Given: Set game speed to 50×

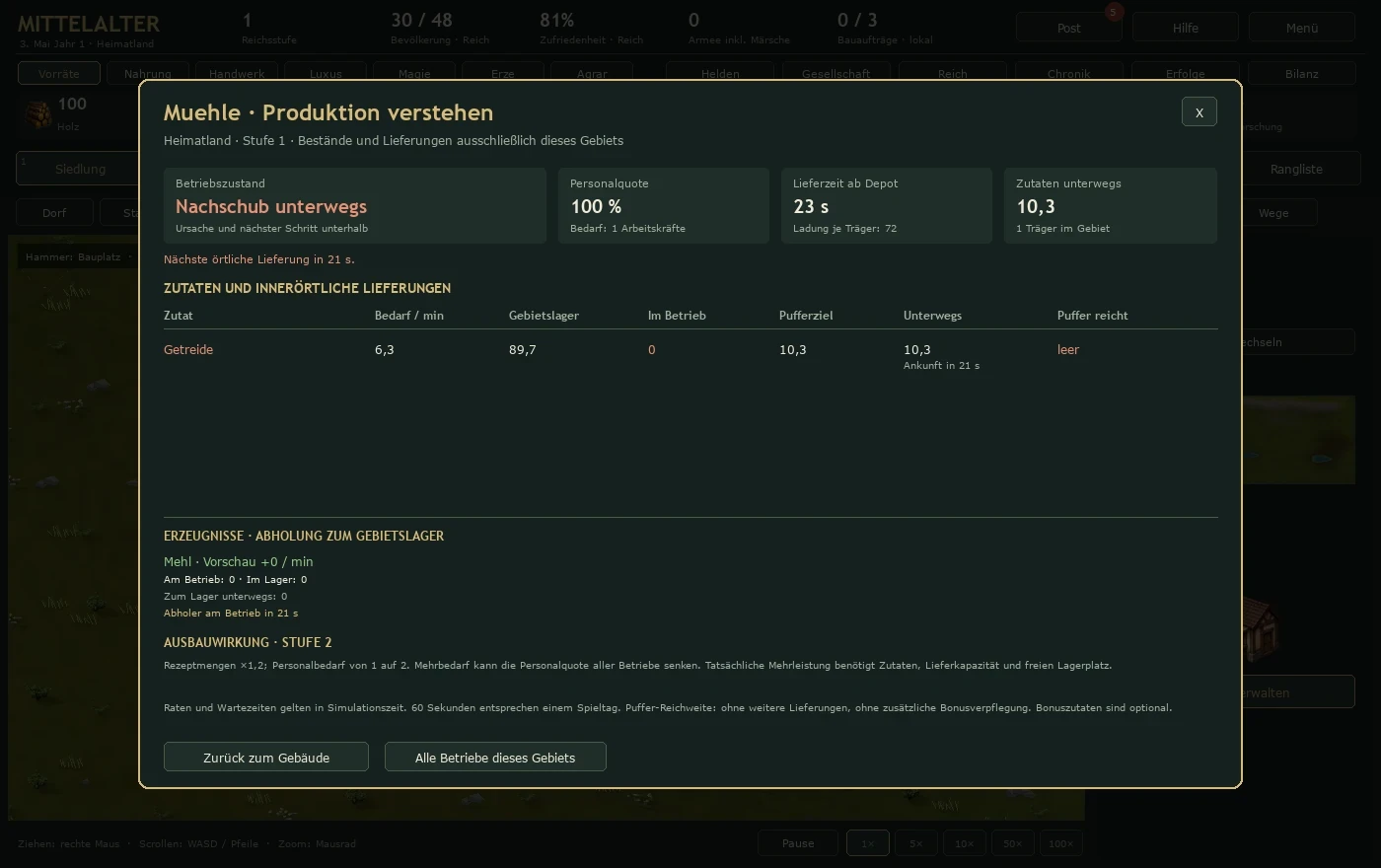Looking at the screenshot, I should click(1013, 843).
